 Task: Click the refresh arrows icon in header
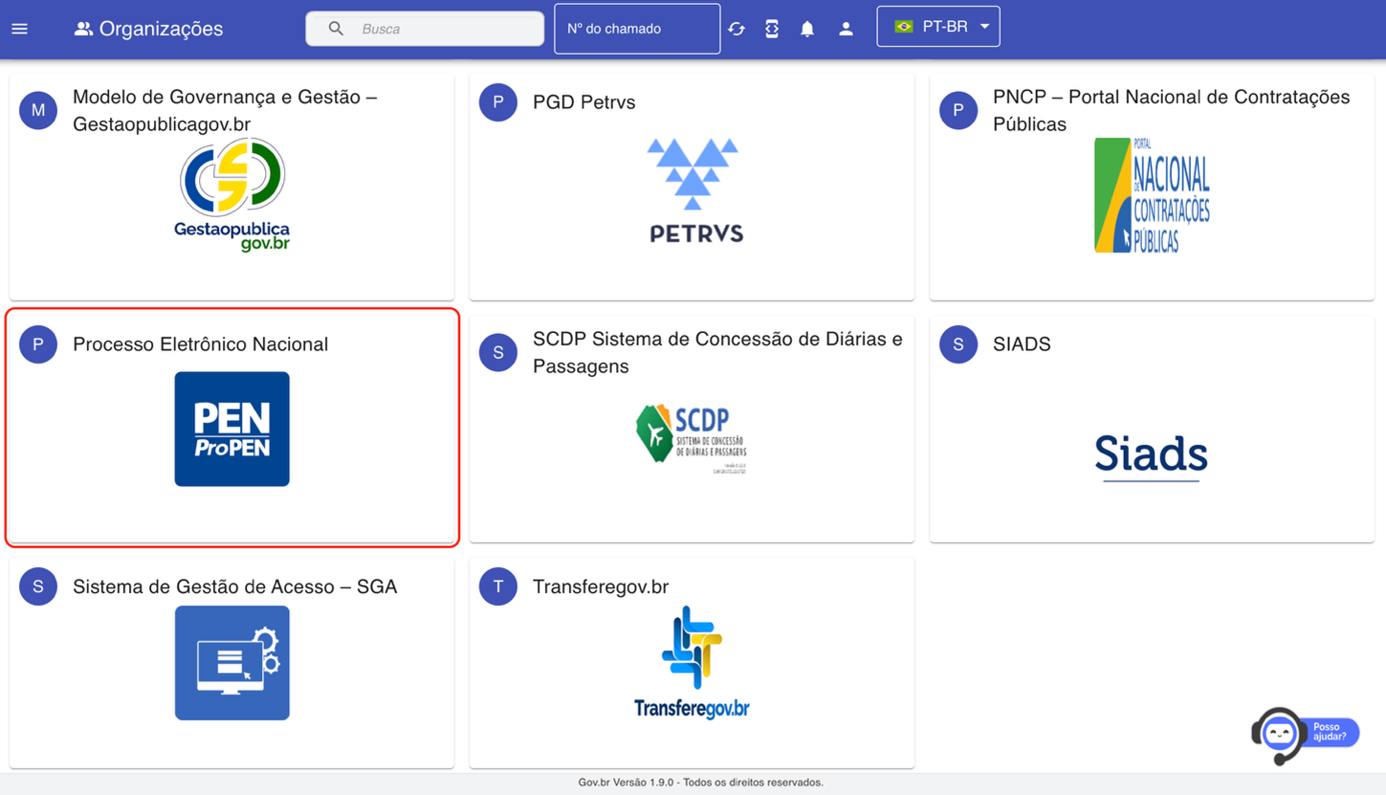click(737, 29)
